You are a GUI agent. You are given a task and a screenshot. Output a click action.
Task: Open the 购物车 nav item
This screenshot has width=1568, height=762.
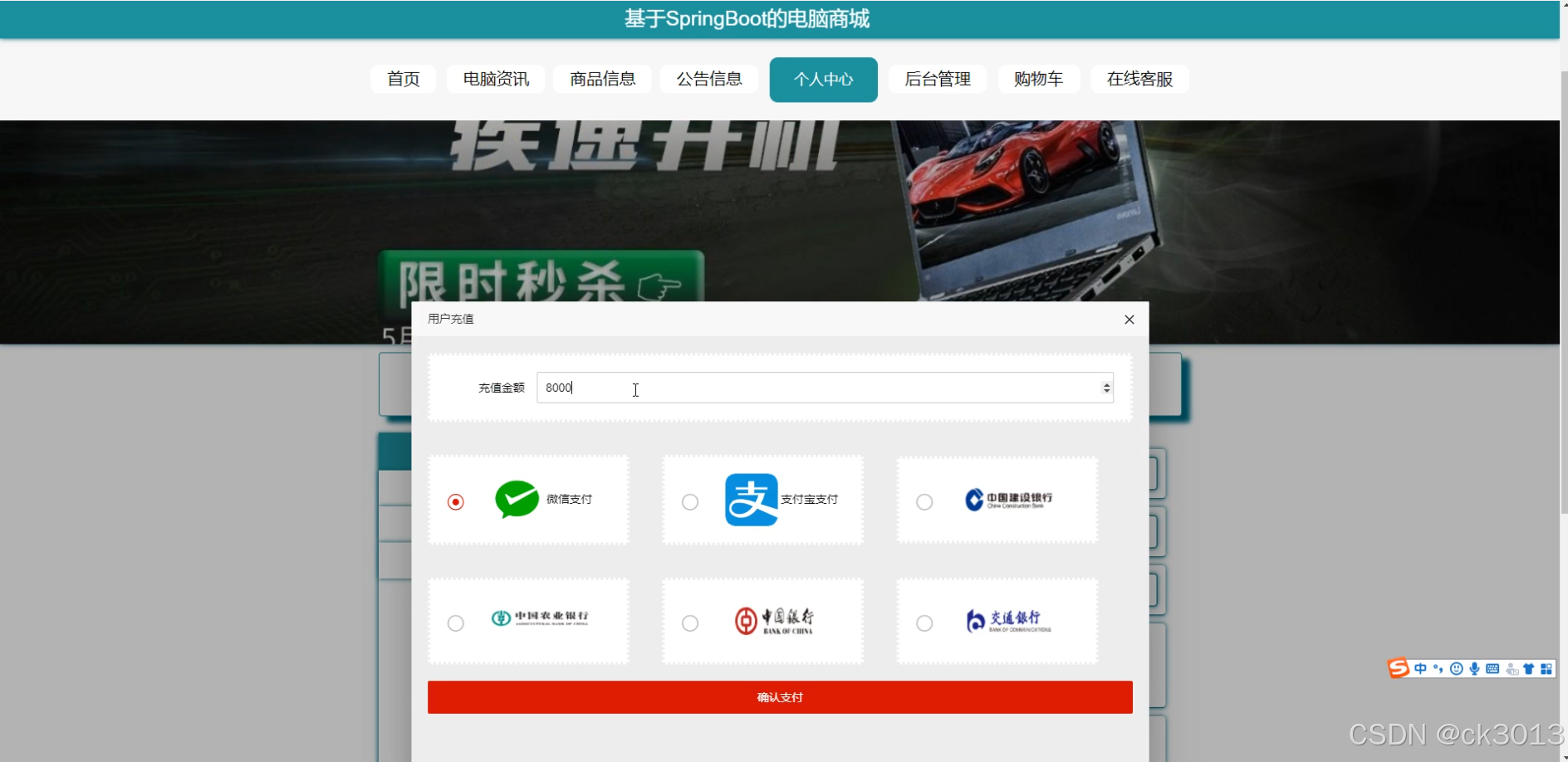click(x=1039, y=79)
